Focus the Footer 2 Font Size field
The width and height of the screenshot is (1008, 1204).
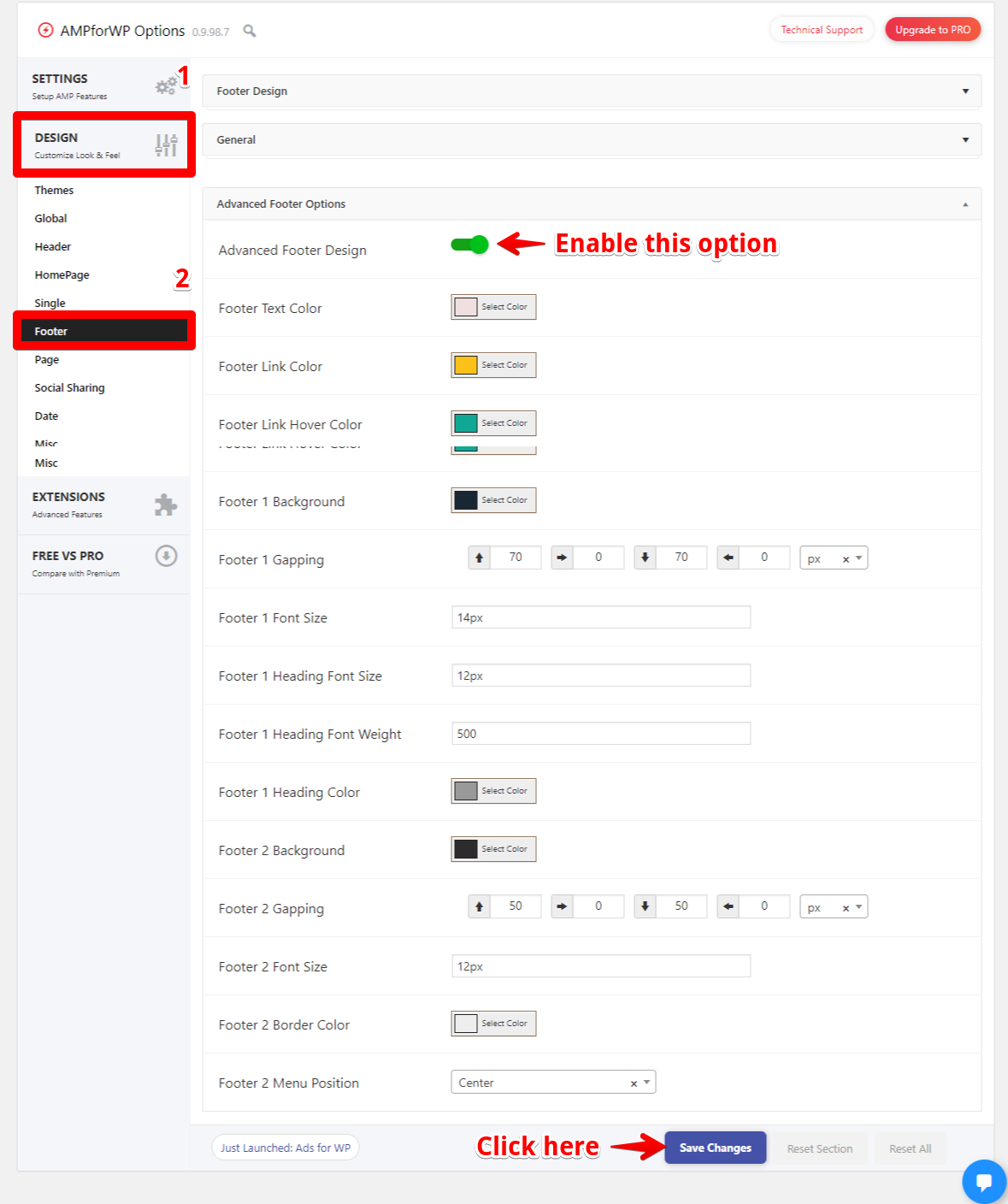pos(601,966)
